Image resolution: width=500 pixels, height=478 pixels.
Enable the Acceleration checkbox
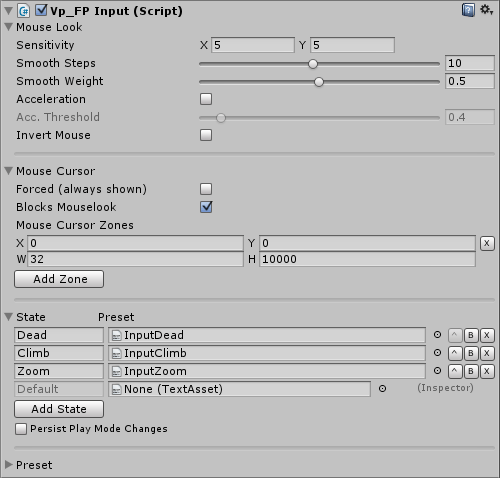[x=206, y=99]
